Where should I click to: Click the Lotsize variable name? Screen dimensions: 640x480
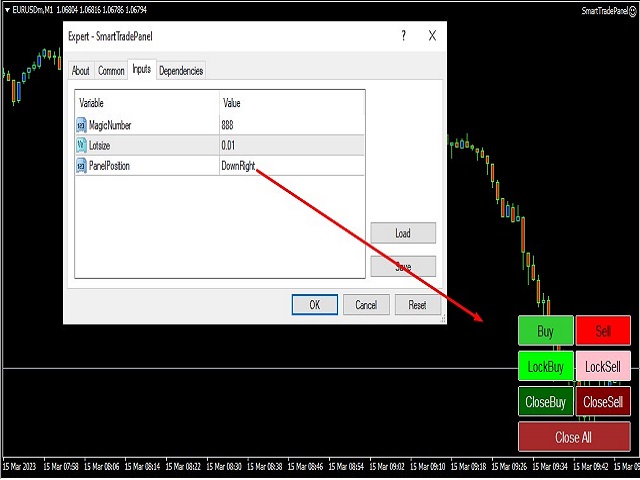pos(99,145)
